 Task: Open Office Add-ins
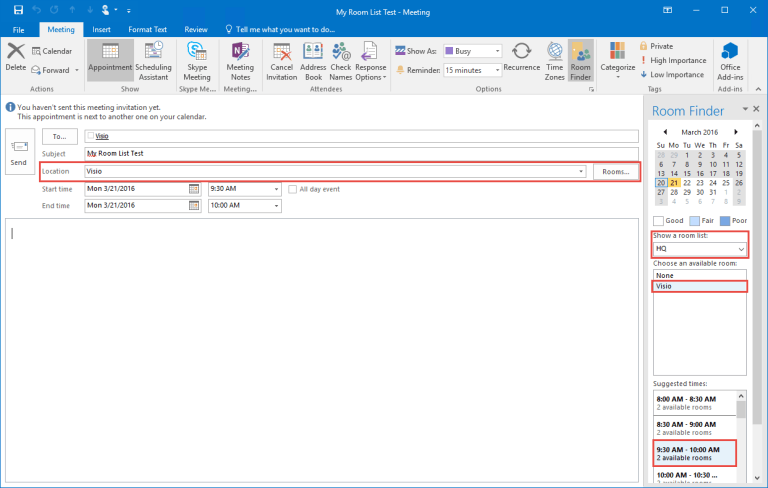(730, 61)
